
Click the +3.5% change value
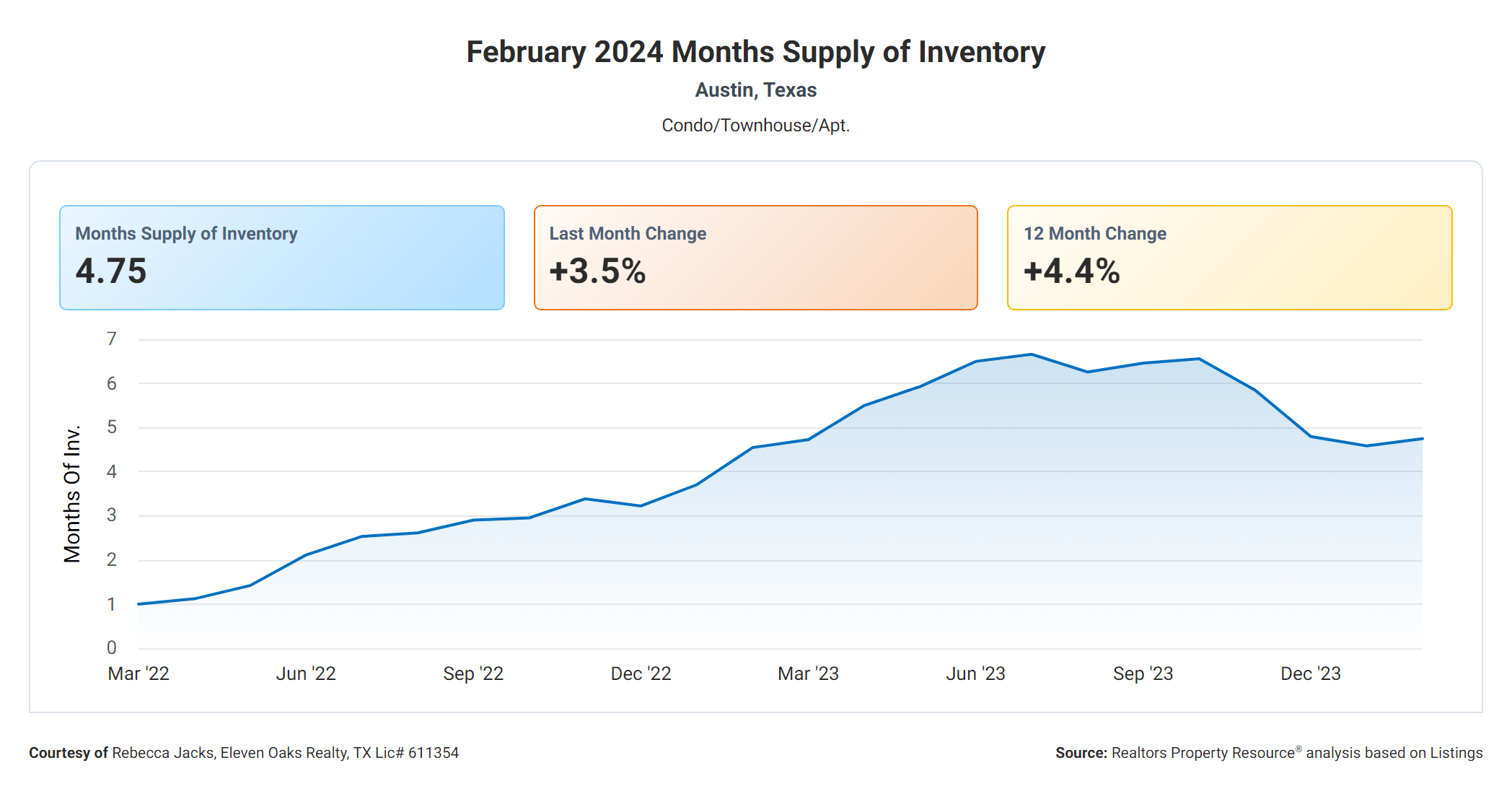[597, 271]
